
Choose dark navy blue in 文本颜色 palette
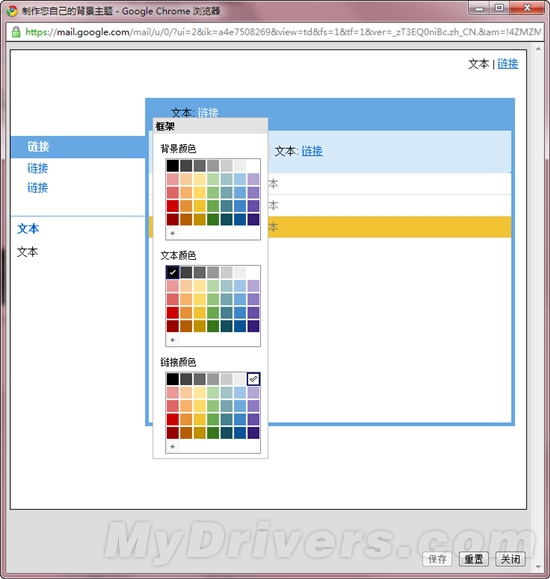pos(240,326)
